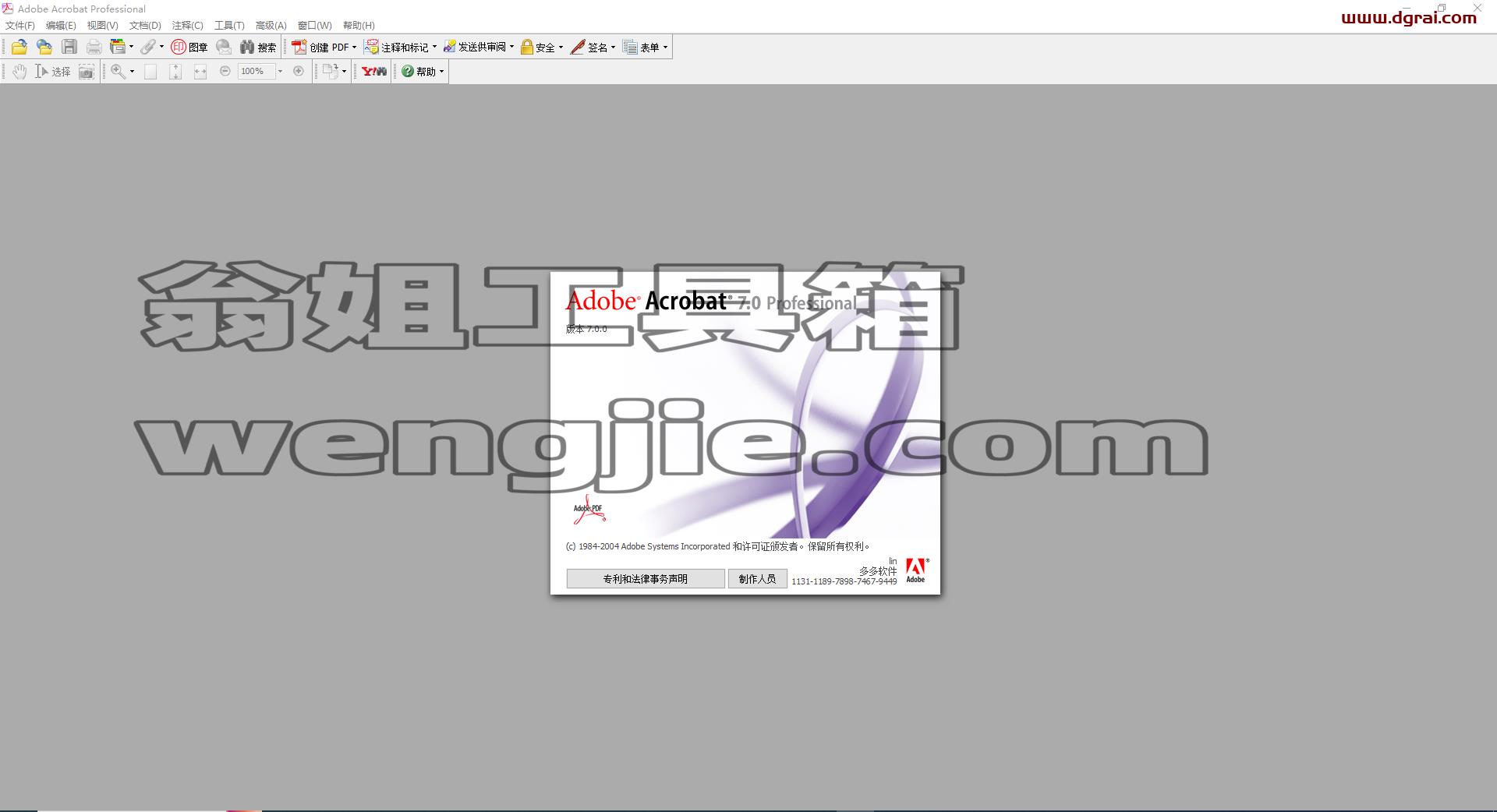Open the 文档(D) menu

145,26
